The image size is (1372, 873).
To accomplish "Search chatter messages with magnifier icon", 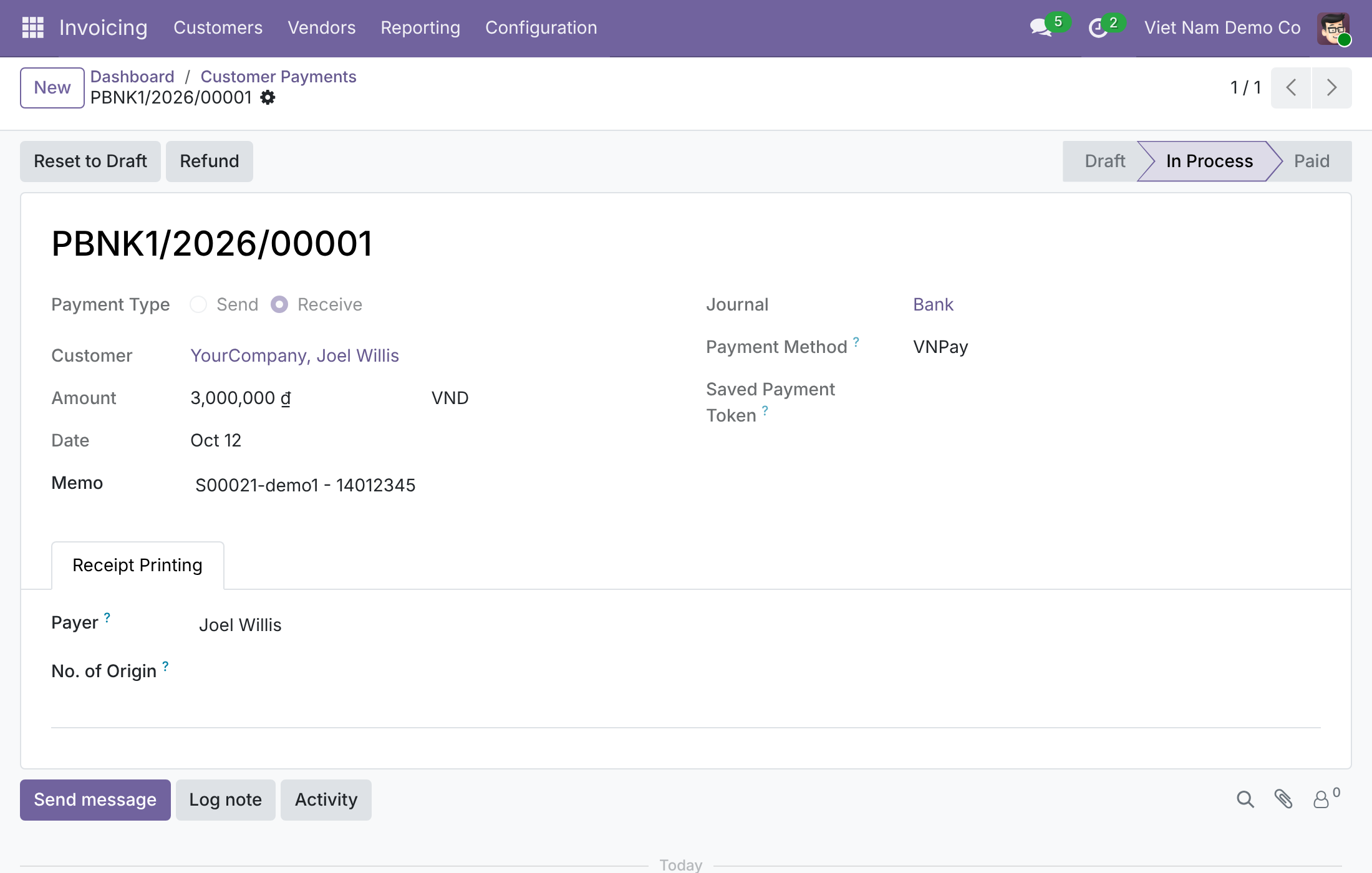I will click(1245, 799).
